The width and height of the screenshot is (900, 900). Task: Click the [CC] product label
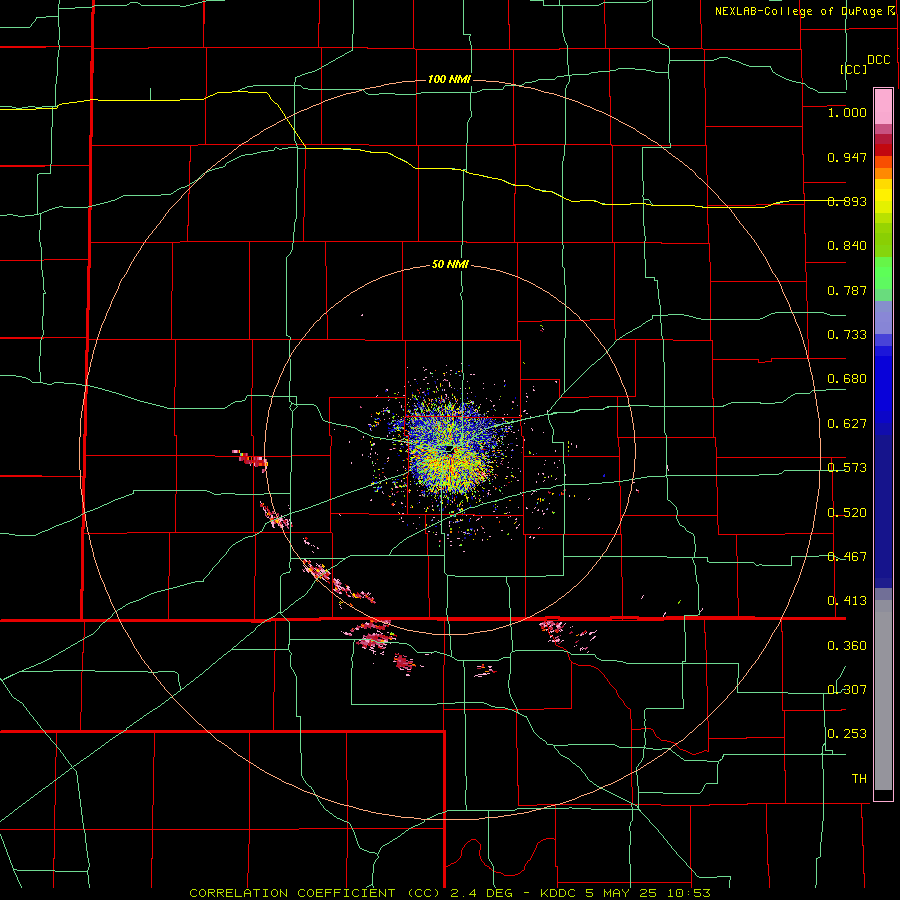[853, 69]
